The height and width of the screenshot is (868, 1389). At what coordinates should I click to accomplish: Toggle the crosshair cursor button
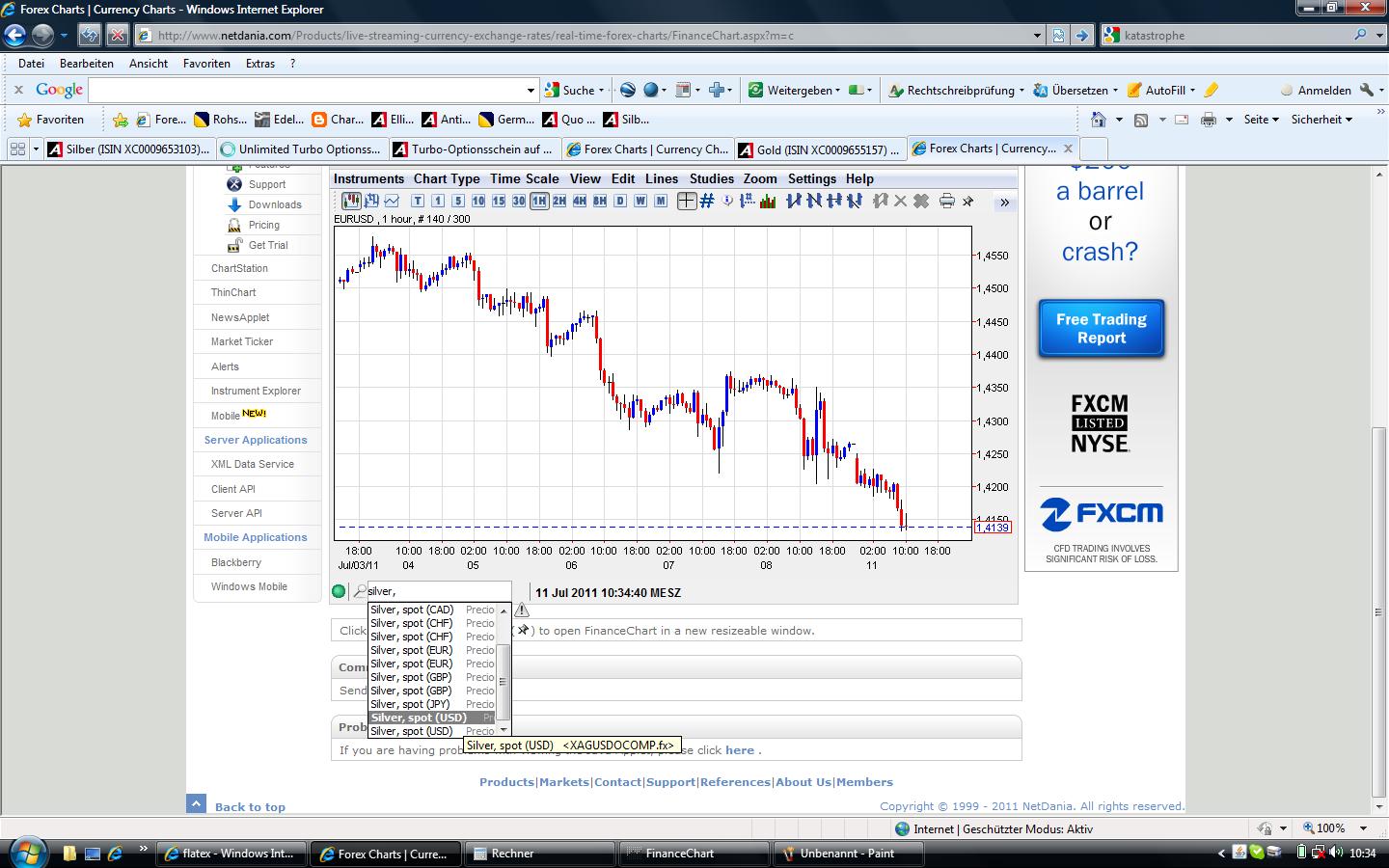tap(686, 201)
